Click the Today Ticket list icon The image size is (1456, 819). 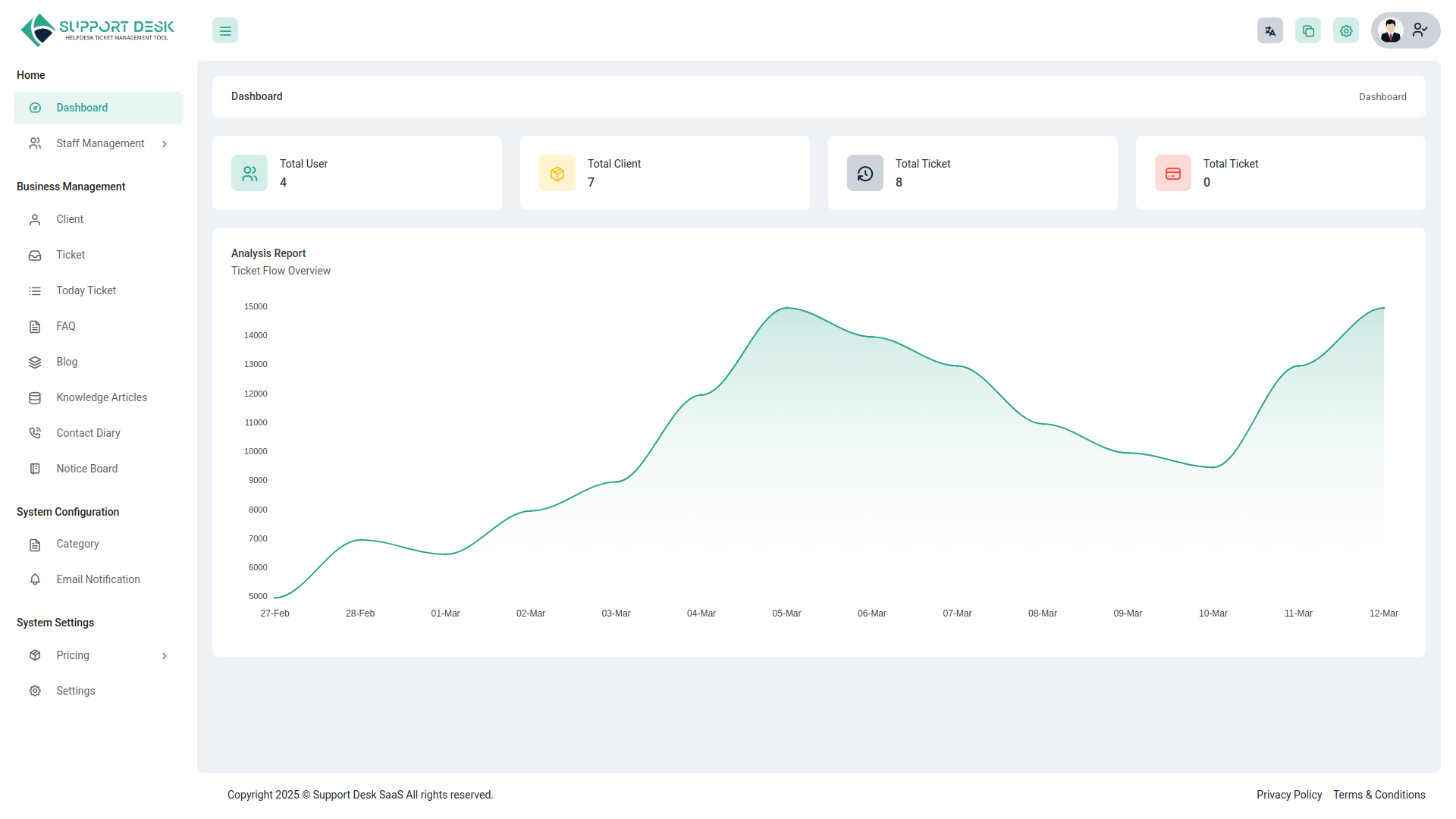pyautogui.click(x=35, y=290)
